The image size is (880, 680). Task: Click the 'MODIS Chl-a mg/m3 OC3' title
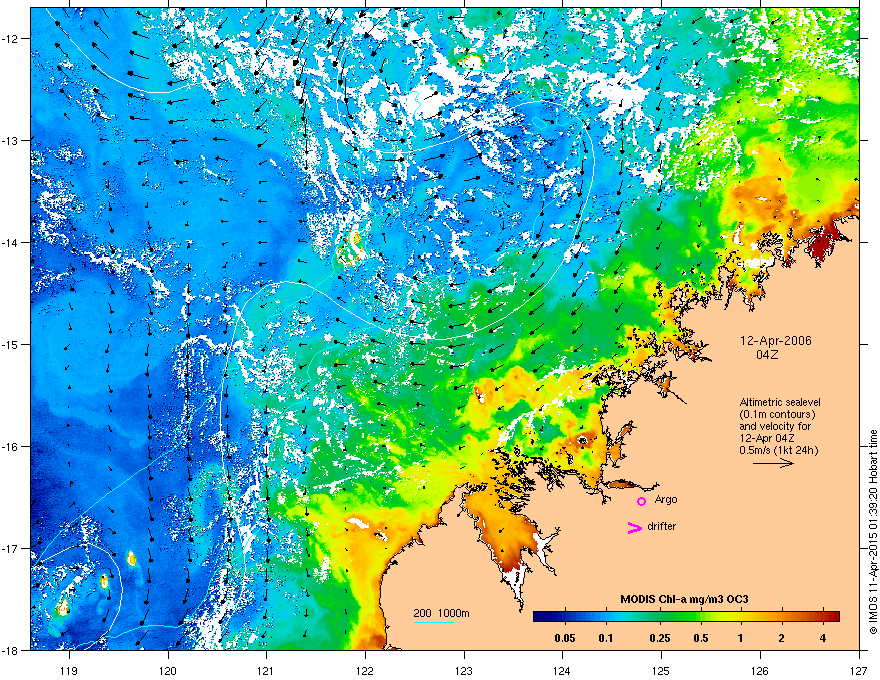click(684, 599)
